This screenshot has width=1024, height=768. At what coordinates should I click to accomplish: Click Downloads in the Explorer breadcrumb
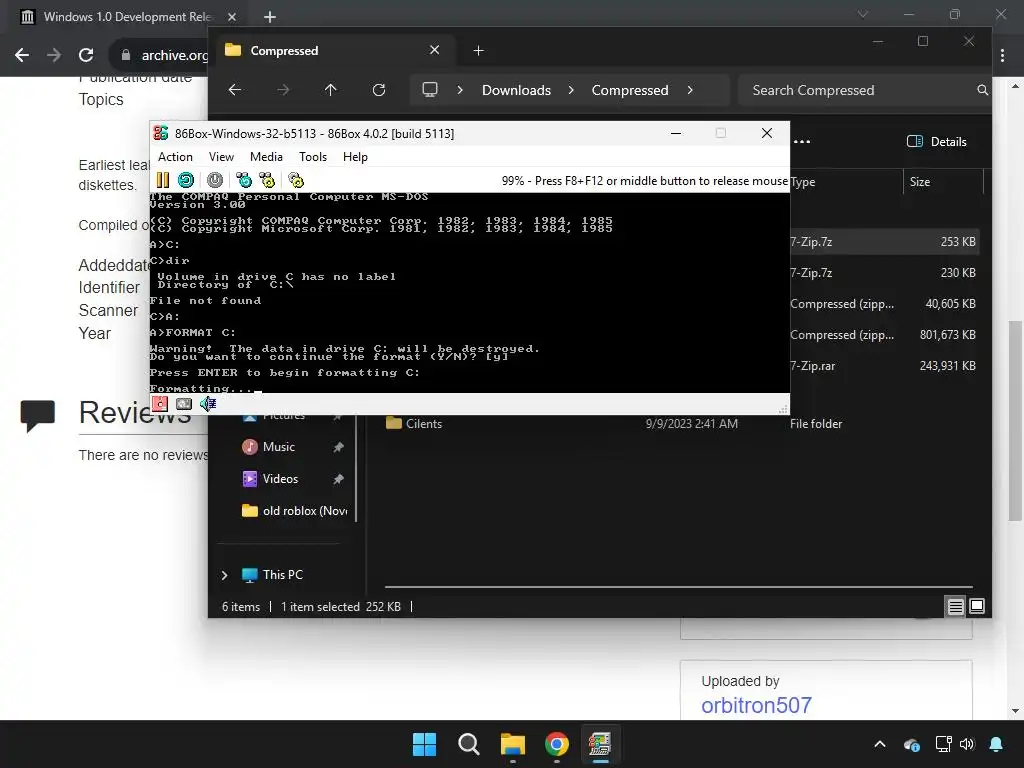click(x=517, y=90)
